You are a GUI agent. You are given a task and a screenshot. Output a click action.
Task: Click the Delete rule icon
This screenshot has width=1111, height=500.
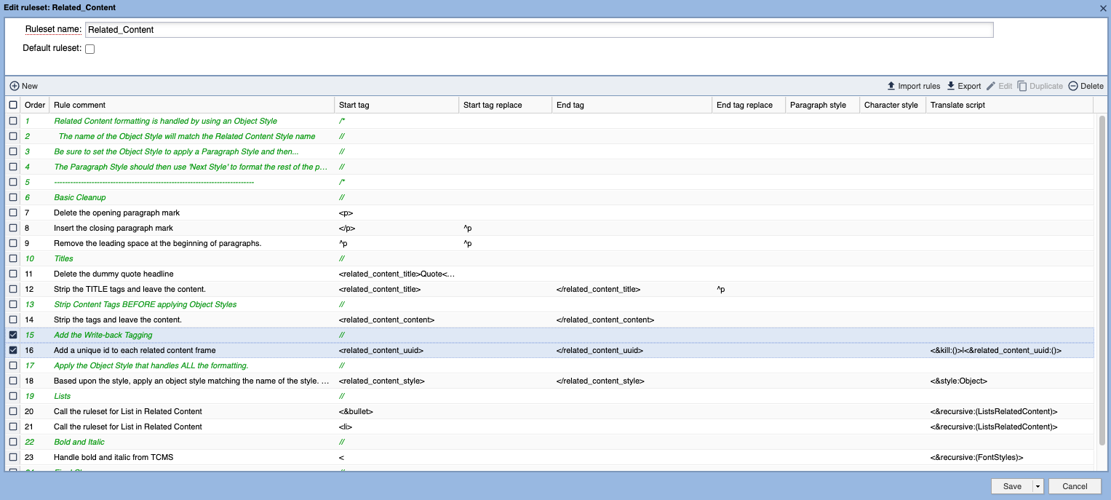[x=1073, y=86]
